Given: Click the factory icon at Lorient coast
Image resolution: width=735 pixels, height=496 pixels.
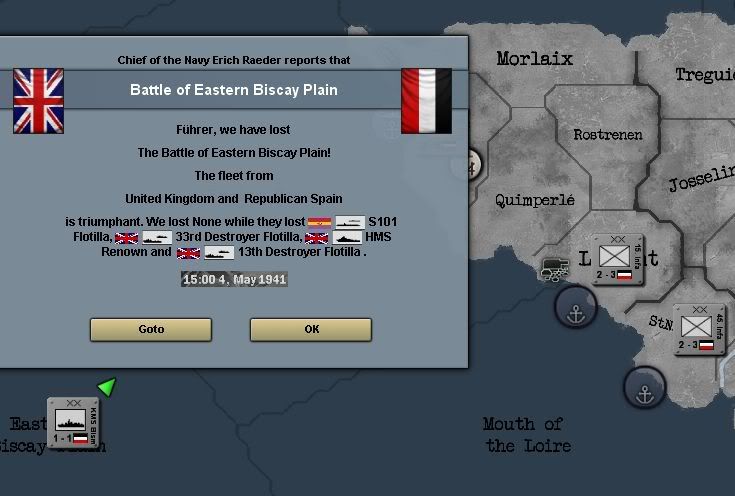Looking at the screenshot, I should pos(555,270).
